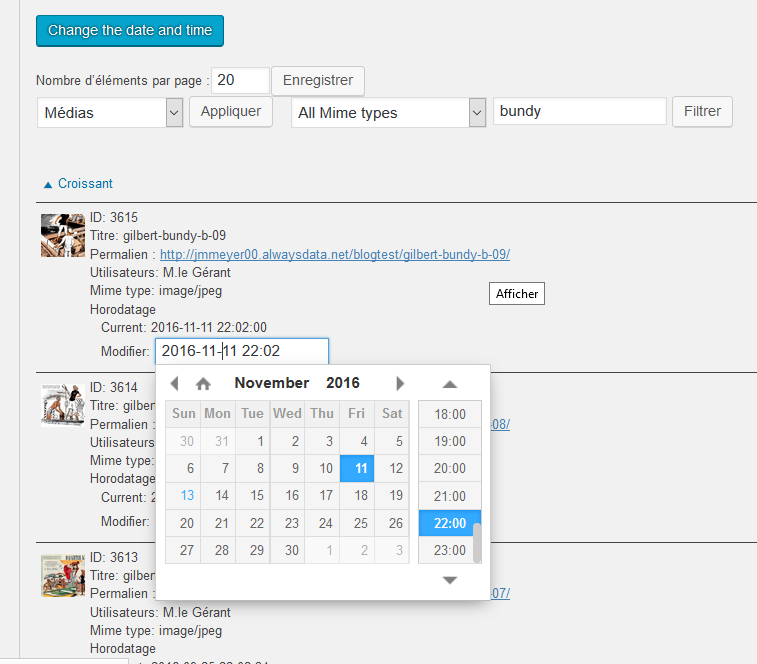Image resolution: width=757 pixels, height=664 pixels.
Task: Click up arrow above time list
Action: click(449, 384)
